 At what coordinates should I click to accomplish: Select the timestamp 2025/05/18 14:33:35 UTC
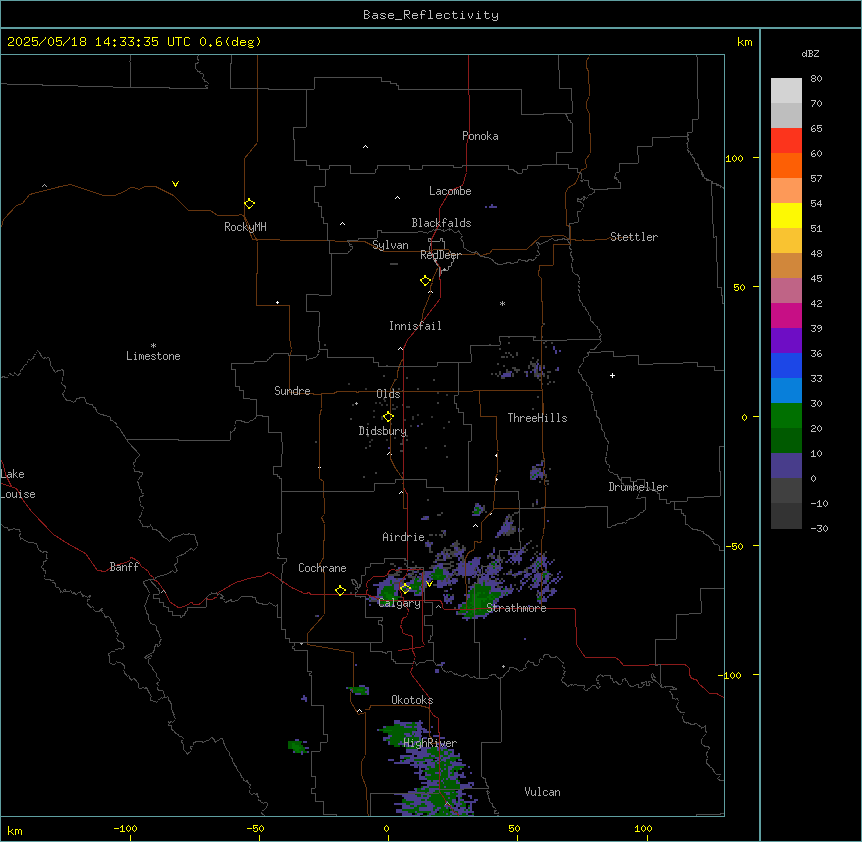(x=99, y=42)
